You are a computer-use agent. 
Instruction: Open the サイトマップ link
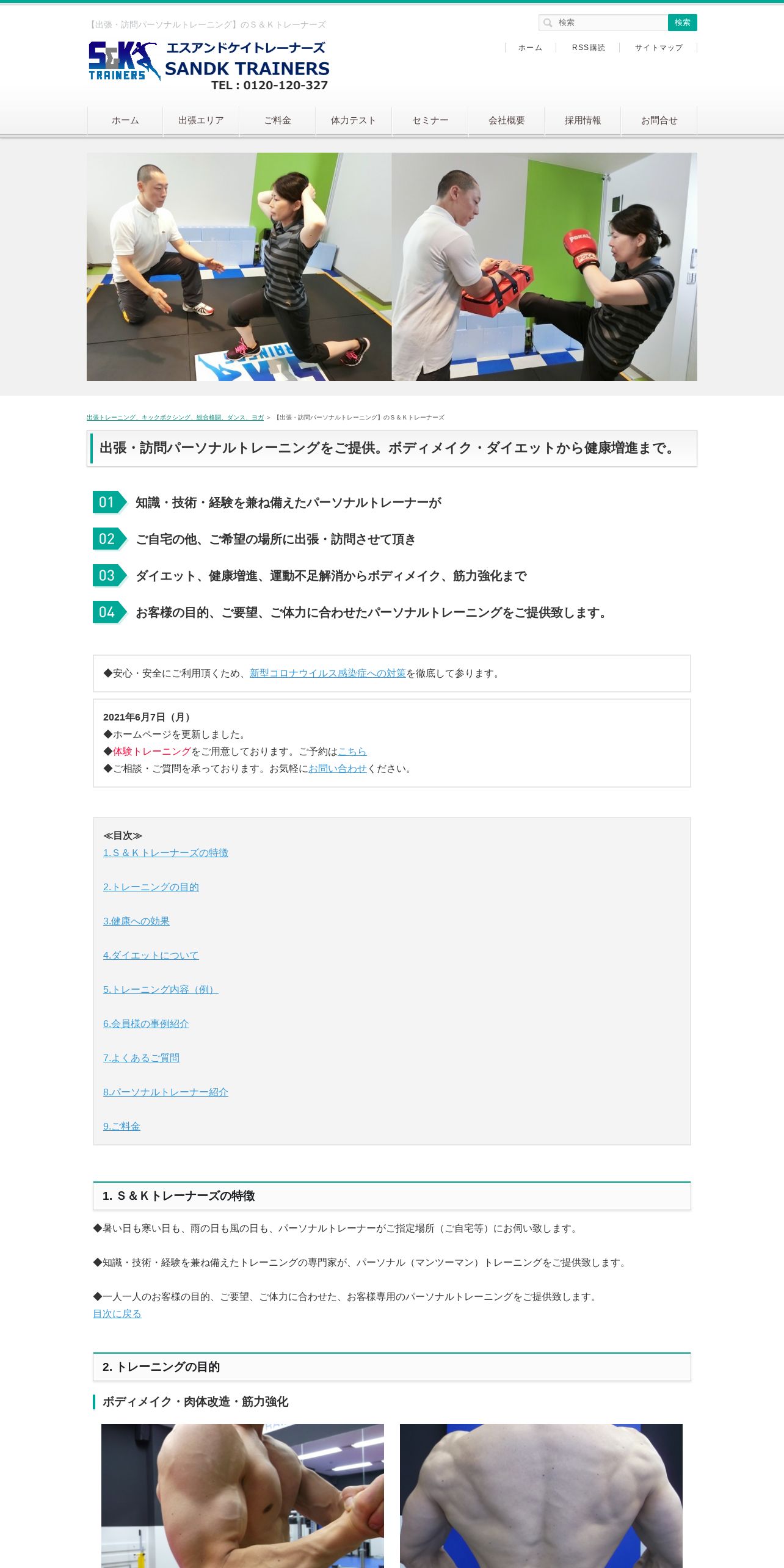[658, 48]
